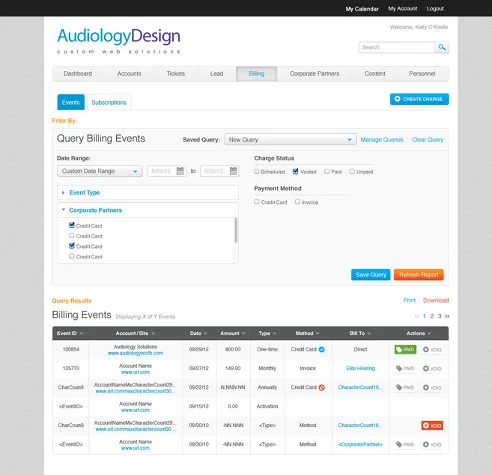Open www.audiologynorth.com account link
Image resolution: width=492 pixels, height=475 pixels.
(x=135, y=353)
